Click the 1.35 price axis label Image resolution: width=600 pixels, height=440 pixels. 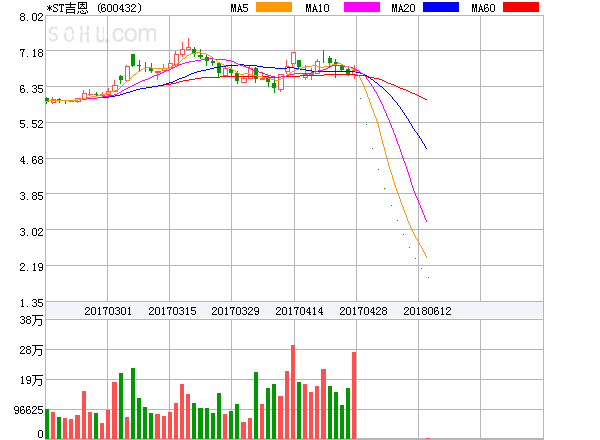point(31,303)
